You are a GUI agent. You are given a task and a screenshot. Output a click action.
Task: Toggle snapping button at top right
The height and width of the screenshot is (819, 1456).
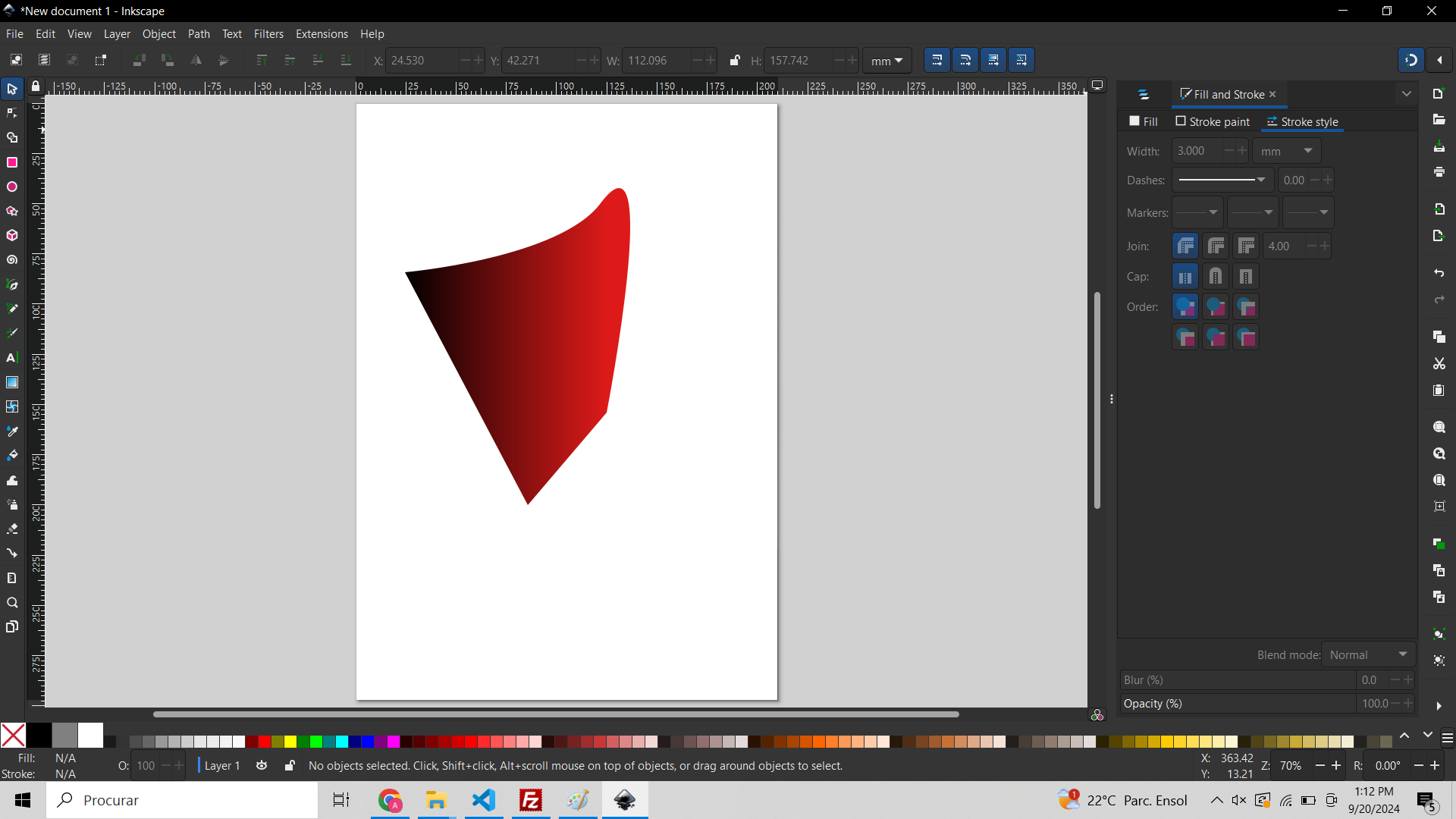1410,60
